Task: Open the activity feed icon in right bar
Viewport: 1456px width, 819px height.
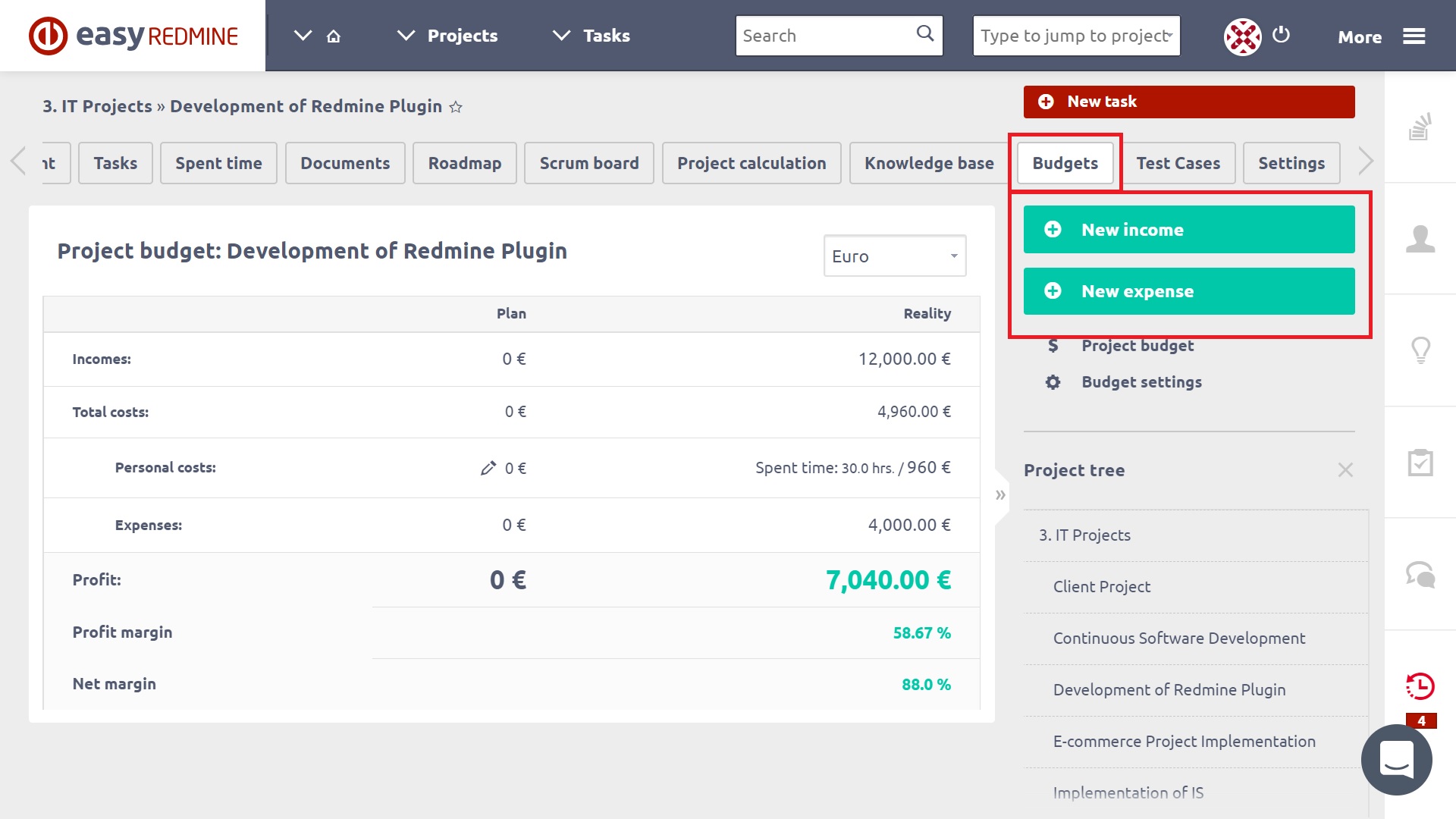Action: (x=1420, y=127)
